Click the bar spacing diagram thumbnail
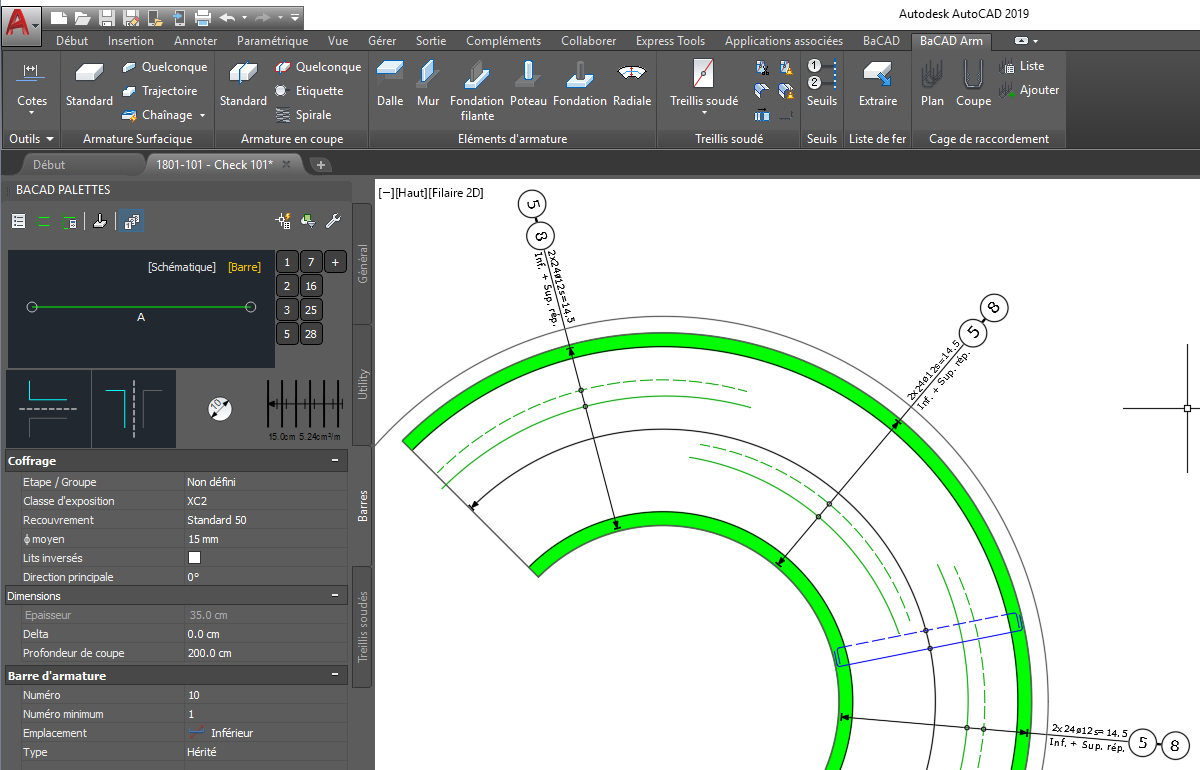The width and height of the screenshot is (1200, 770). tap(303, 409)
